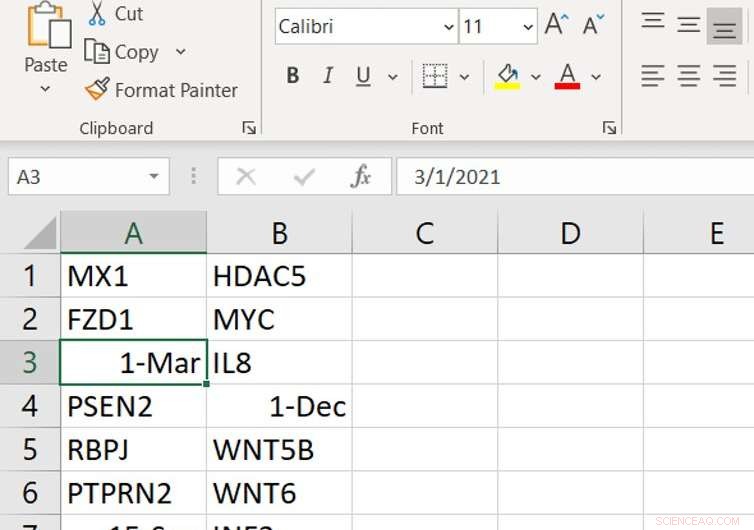The width and height of the screenshot is (754, 530).
Task: Select row 3 header
Action: pos(30,363)
